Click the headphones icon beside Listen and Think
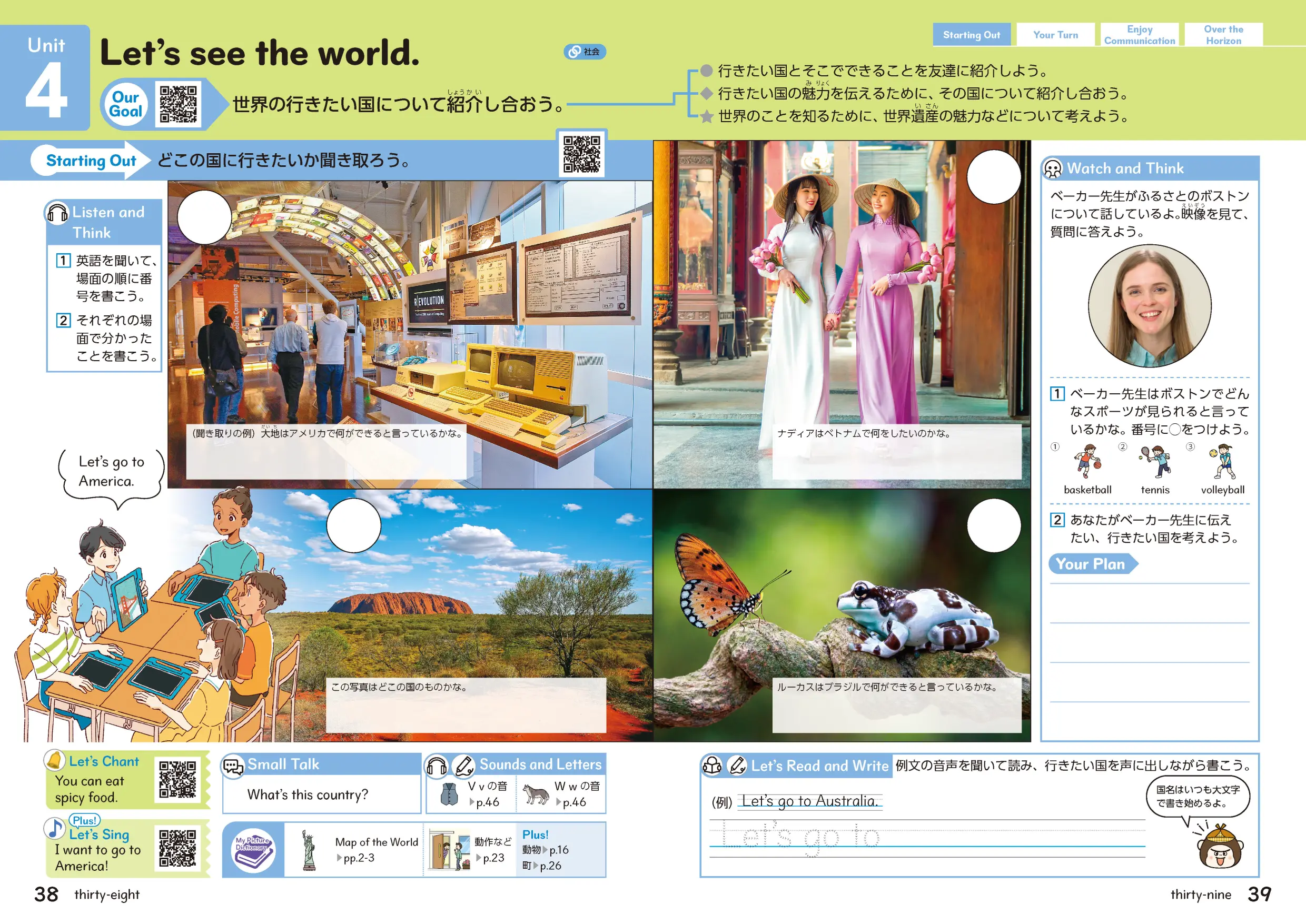1306x924 pixels. pos(57,213)
